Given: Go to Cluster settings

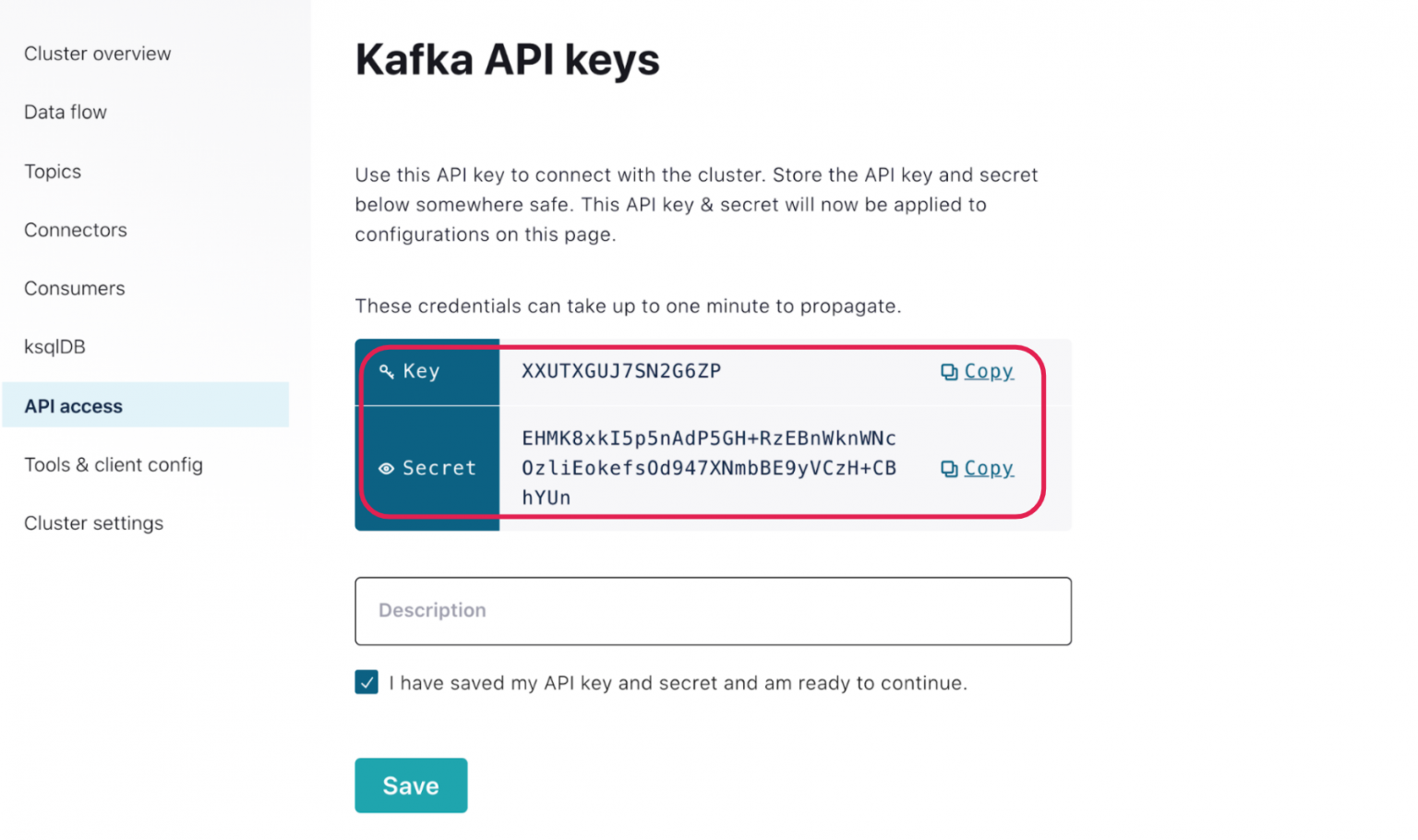Looking at the screenshot, I should [x=93, y=523].
